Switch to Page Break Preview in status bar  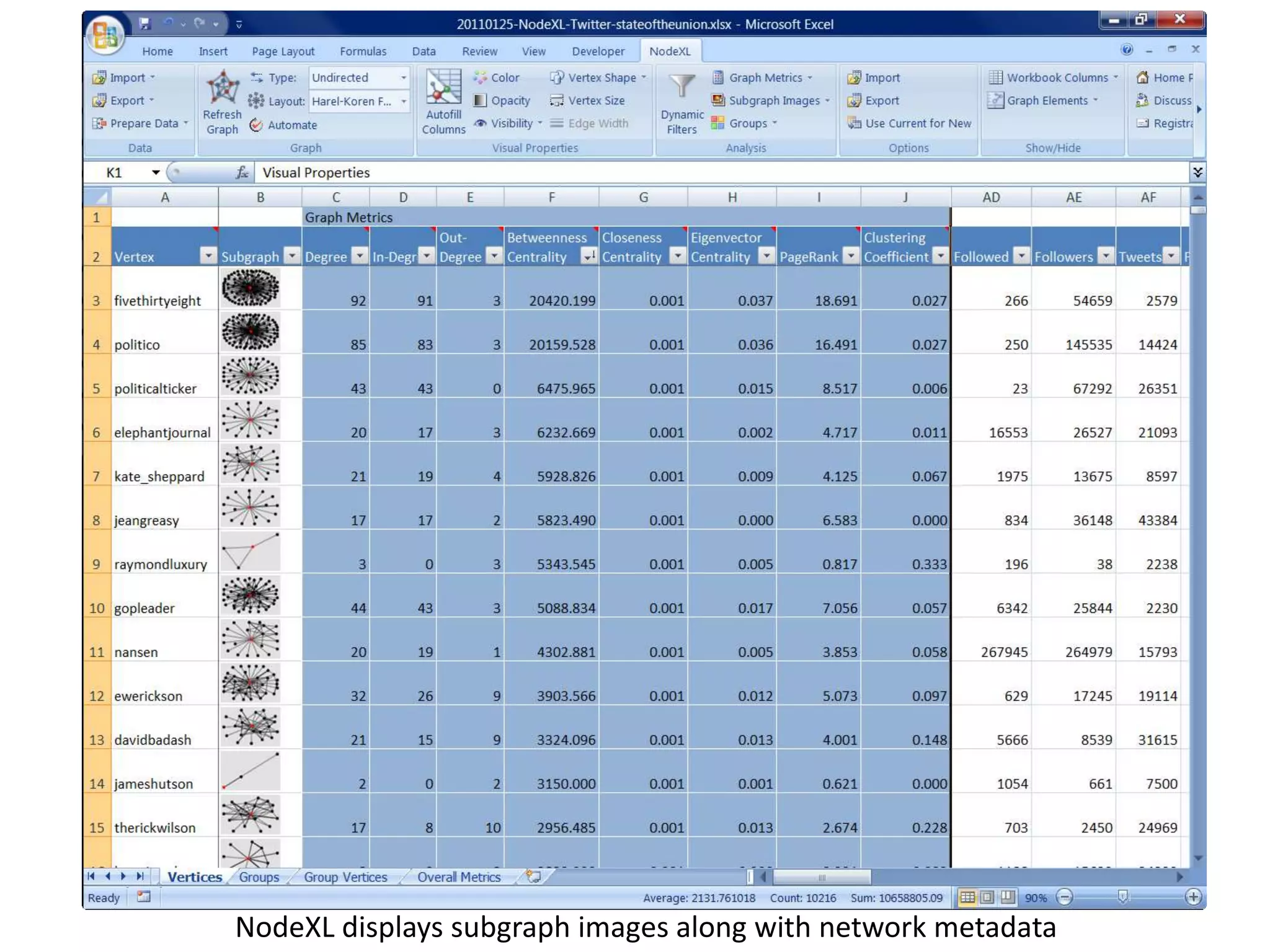(x=1008, y=897)
